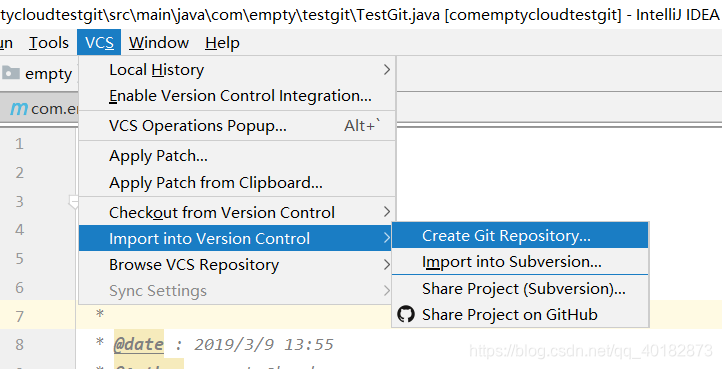Click the GitHub icon beside Share Project
The image size is (722, 369).
[x=406, y=315]
